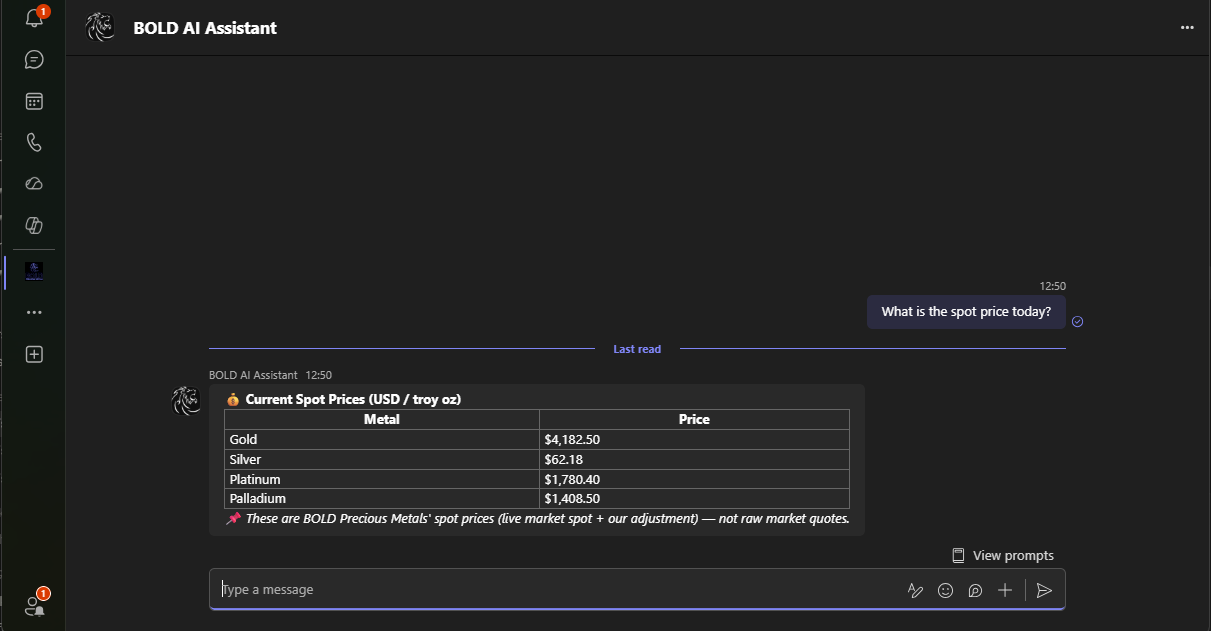Image resolution: width=1211 pixels, height=631 pixels.
Task: Open the emoji picker smiley icon
Action: tap(945, 590)
